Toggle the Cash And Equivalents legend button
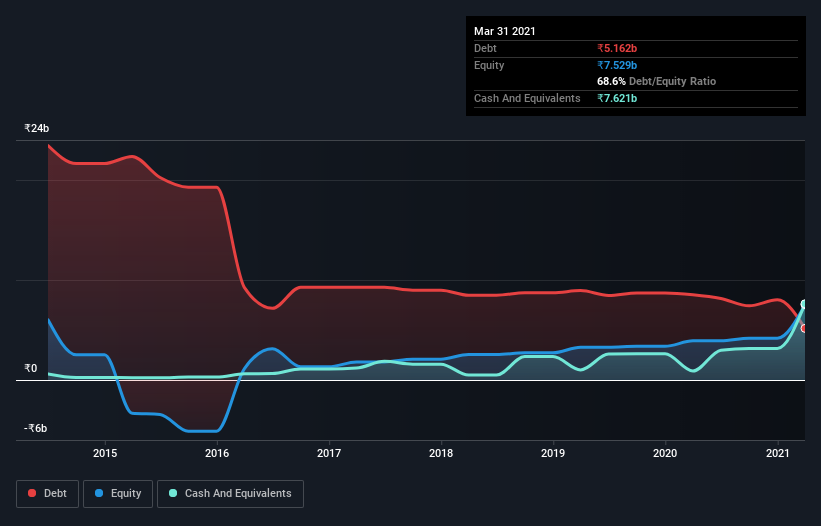 click(x=230, y=494)
